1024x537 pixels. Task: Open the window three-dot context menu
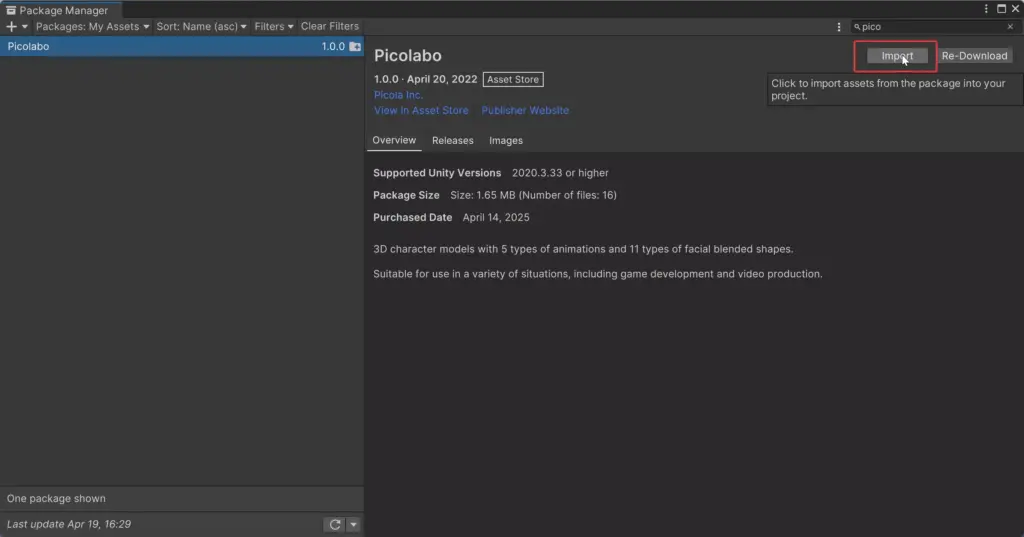(985, 9)
